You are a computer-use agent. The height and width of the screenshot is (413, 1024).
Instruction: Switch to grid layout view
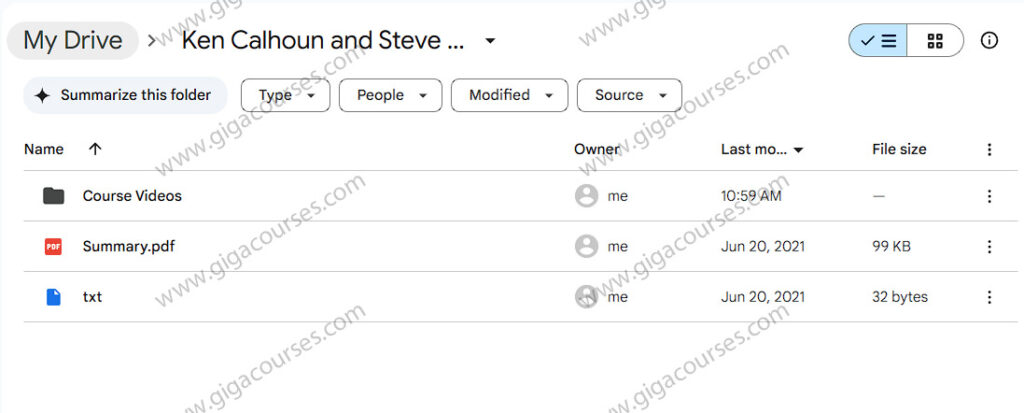(x=936, y=41)
